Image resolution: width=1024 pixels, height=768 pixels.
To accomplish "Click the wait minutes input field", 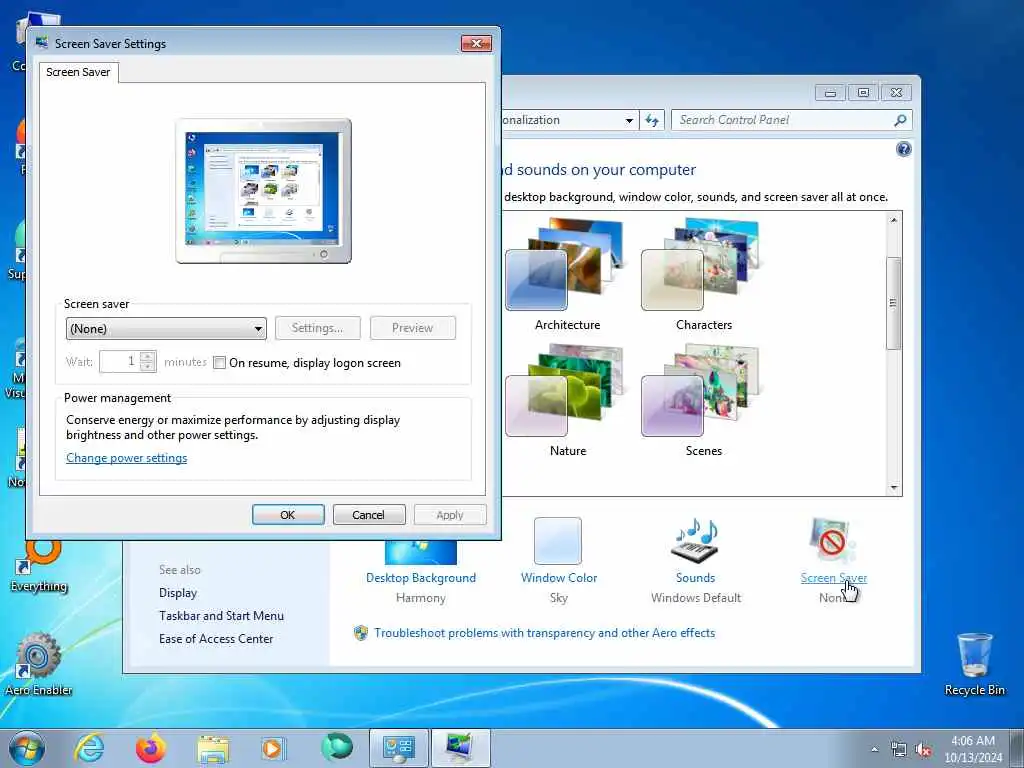I will click(120, 361).
